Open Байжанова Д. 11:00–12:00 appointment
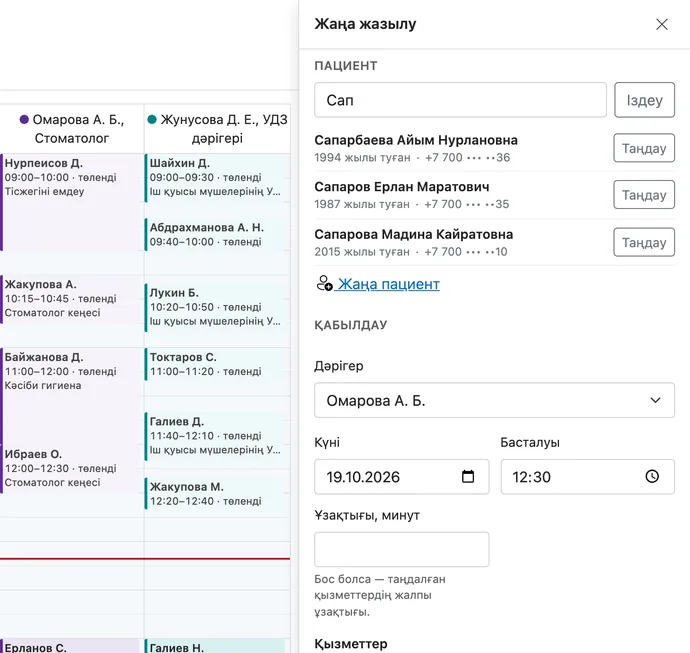The image size is (690, 653). (x=70, y=396)
